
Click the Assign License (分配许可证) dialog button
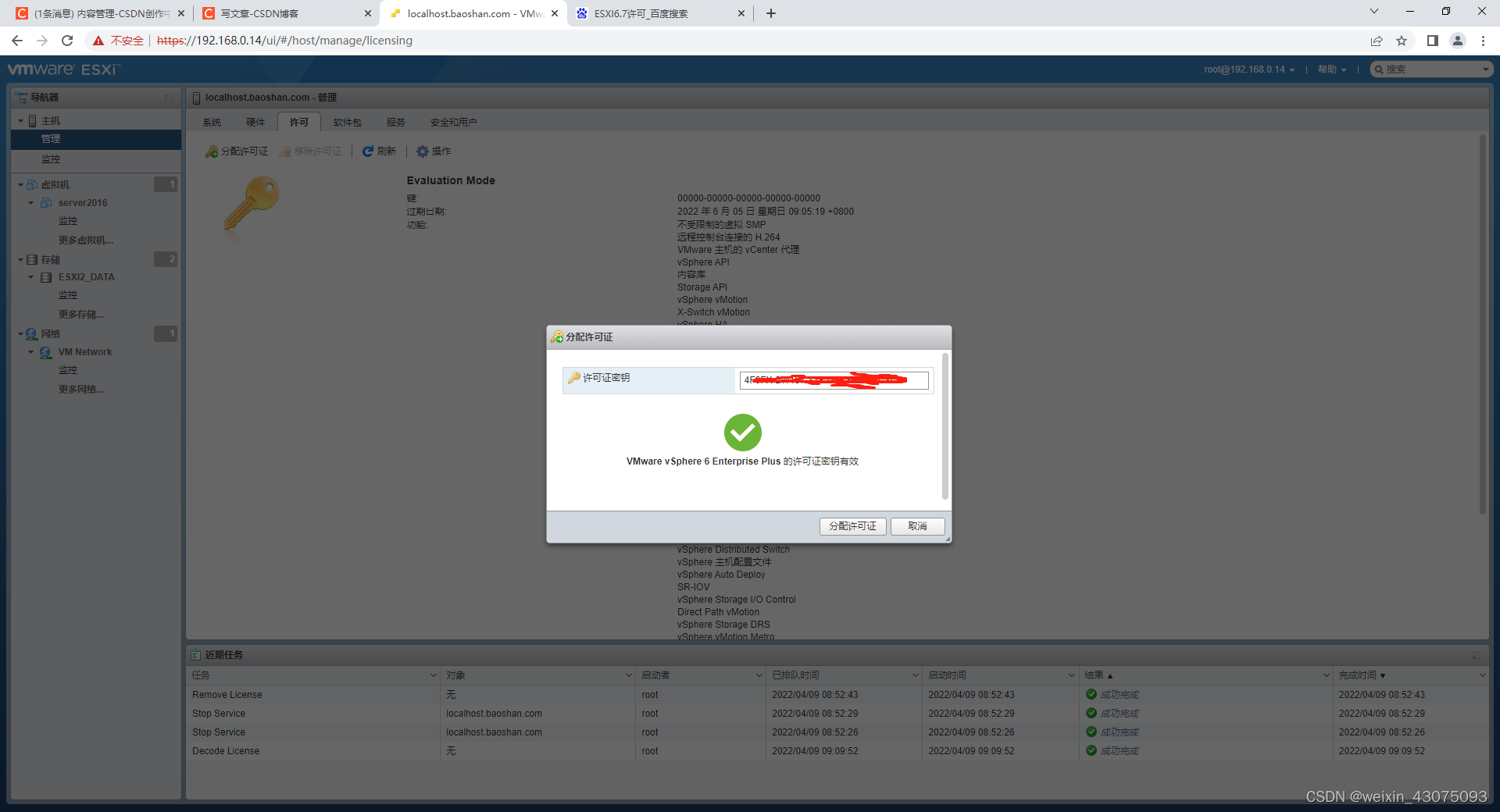(x=852, y=526)
